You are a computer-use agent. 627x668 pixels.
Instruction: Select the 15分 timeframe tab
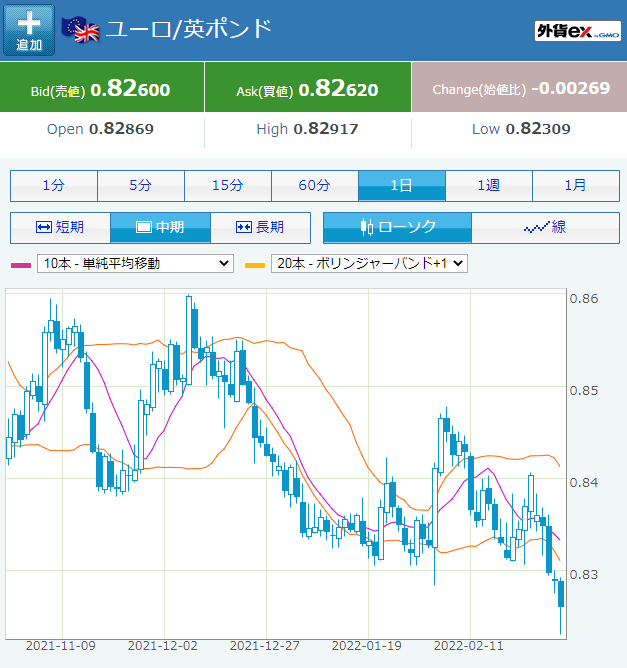[x=228, y=186]
